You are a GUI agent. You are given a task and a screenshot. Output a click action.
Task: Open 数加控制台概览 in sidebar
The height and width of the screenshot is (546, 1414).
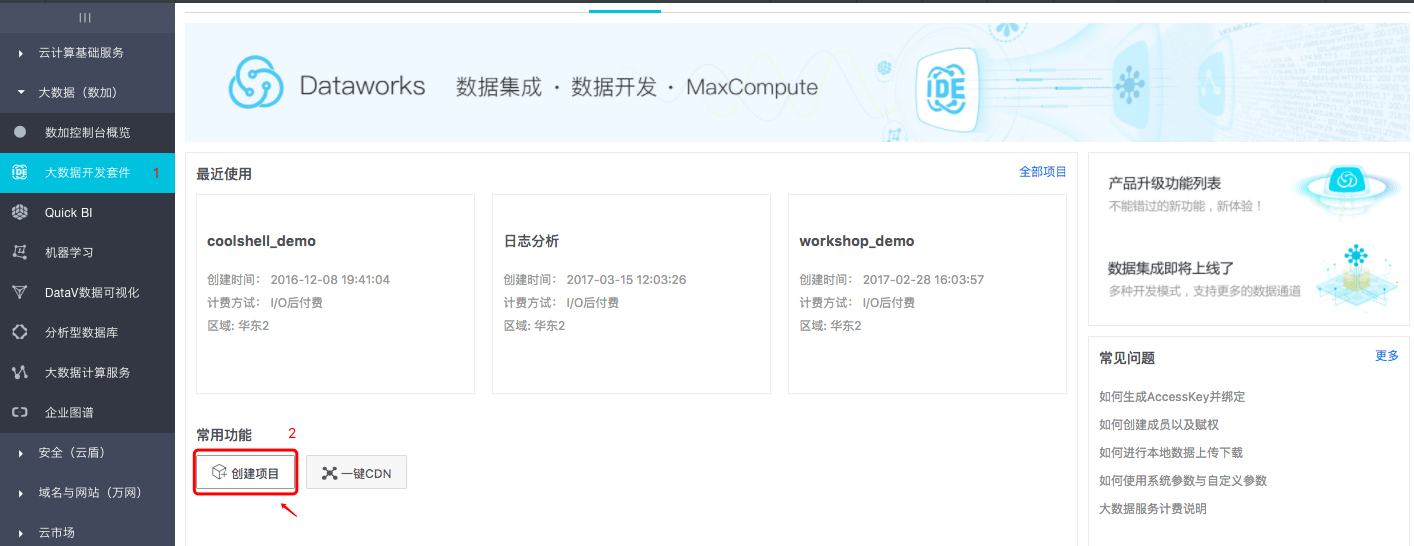pyautogui.click(x=87, y=132)
